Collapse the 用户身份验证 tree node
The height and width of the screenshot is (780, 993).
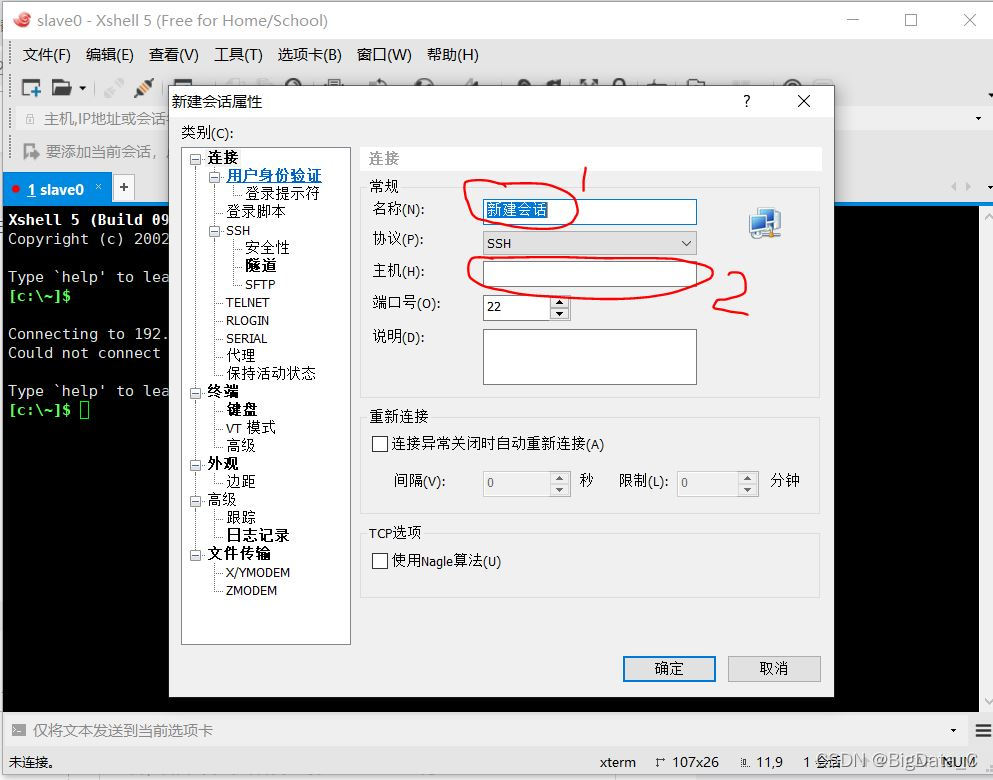[x=215, y=177]
